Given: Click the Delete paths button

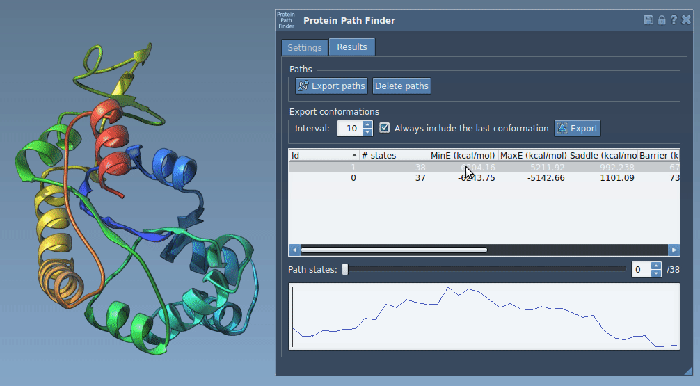Looking at the screenshot, I should point(401,86).
